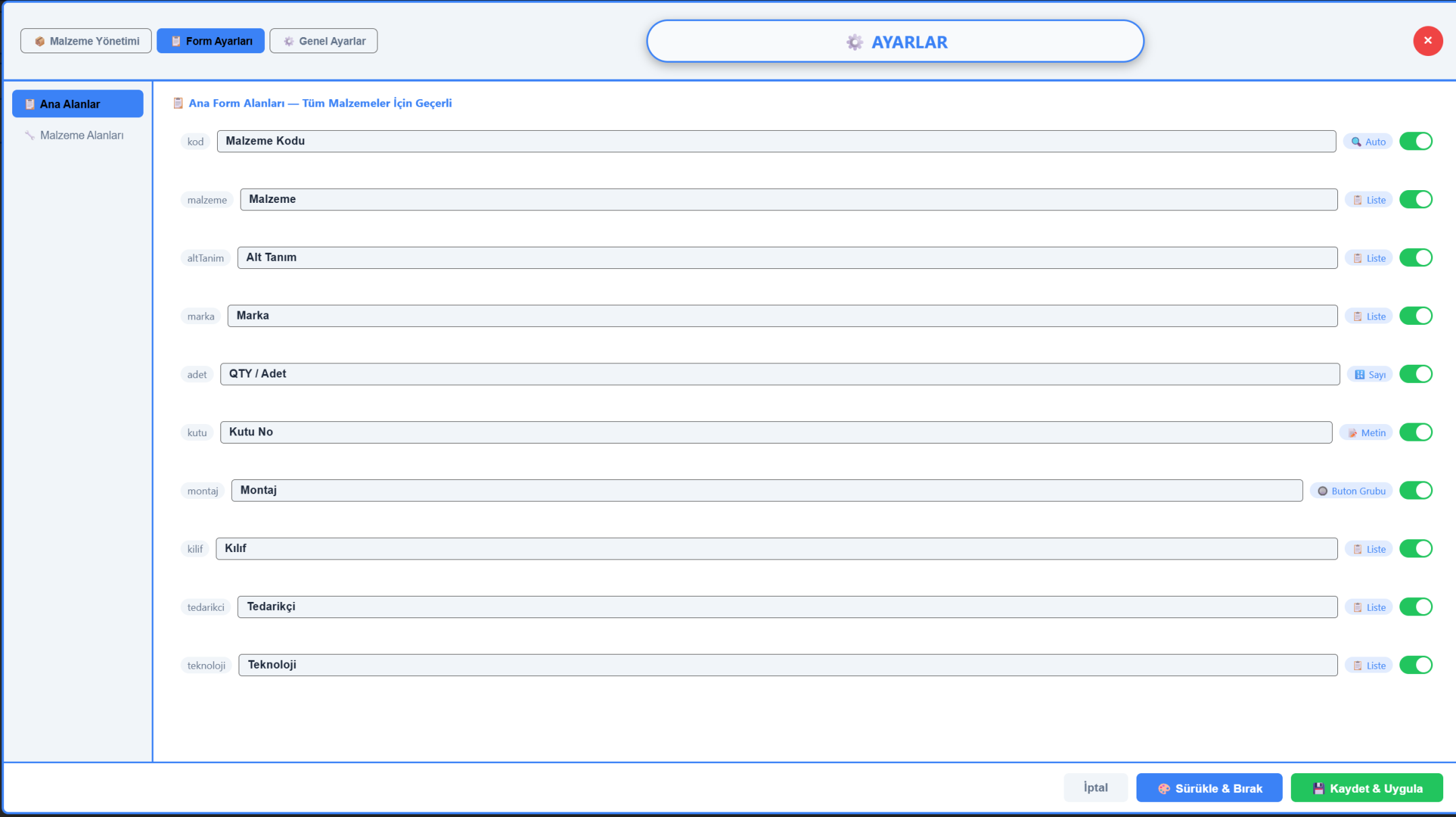Click the Buton Grubu badge for Montaj

[1351, 491]
